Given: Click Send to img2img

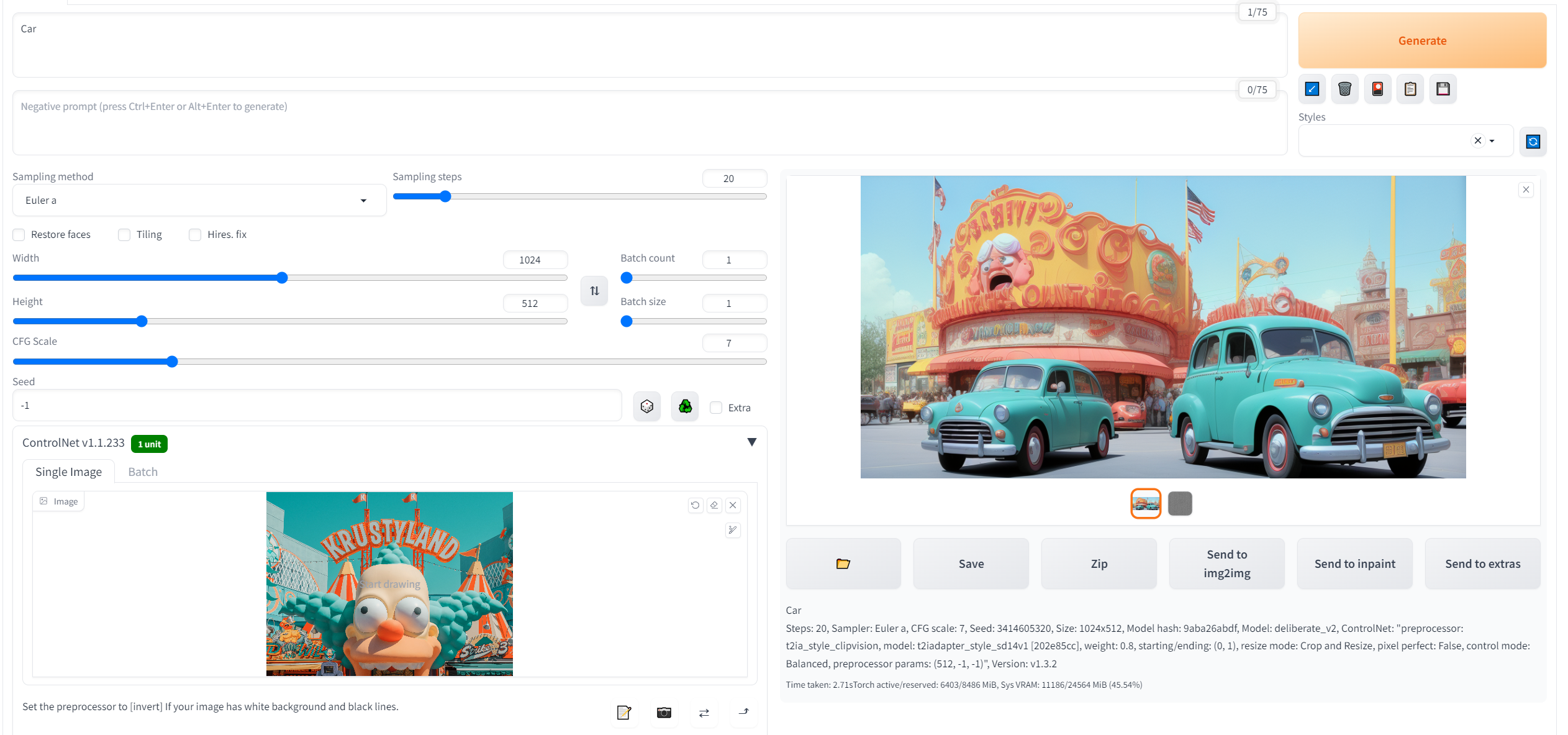Looking at the screenshot, I should tap(1227, 564).
